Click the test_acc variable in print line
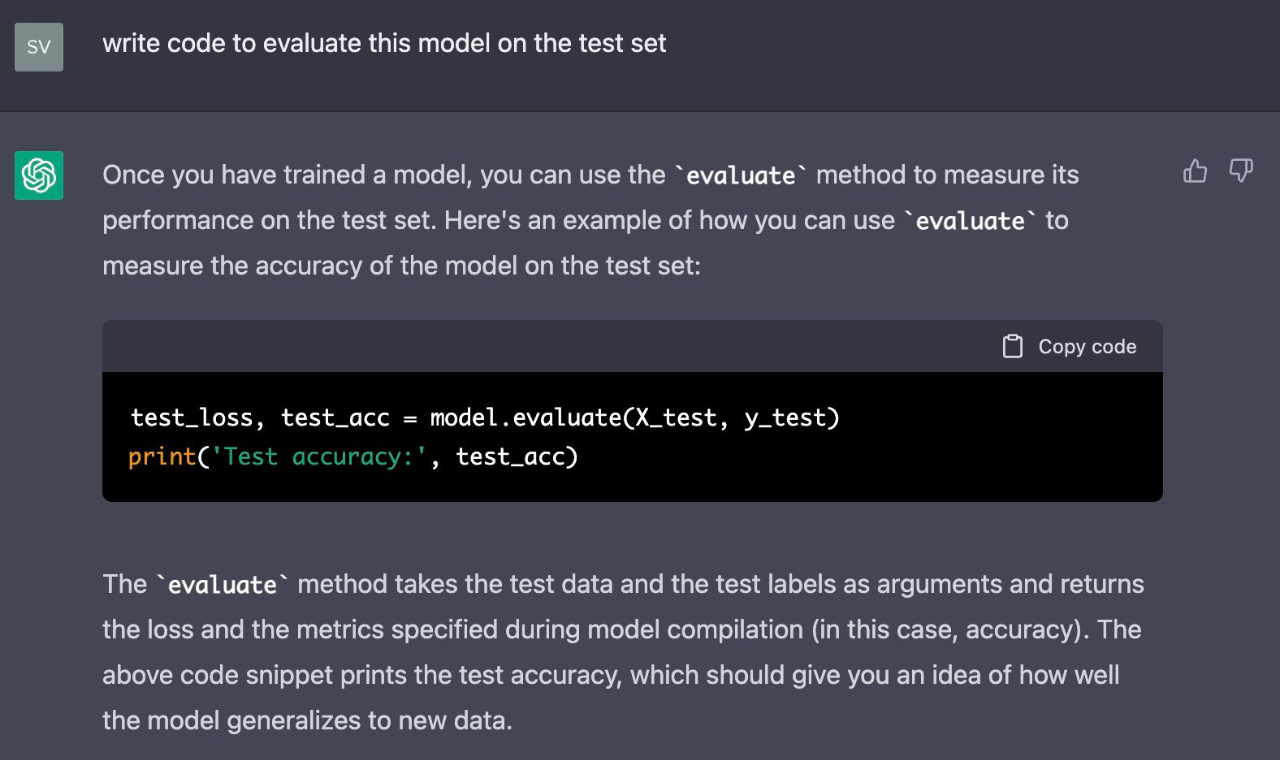Screen dimensions: 1280x760 point(511,458)
